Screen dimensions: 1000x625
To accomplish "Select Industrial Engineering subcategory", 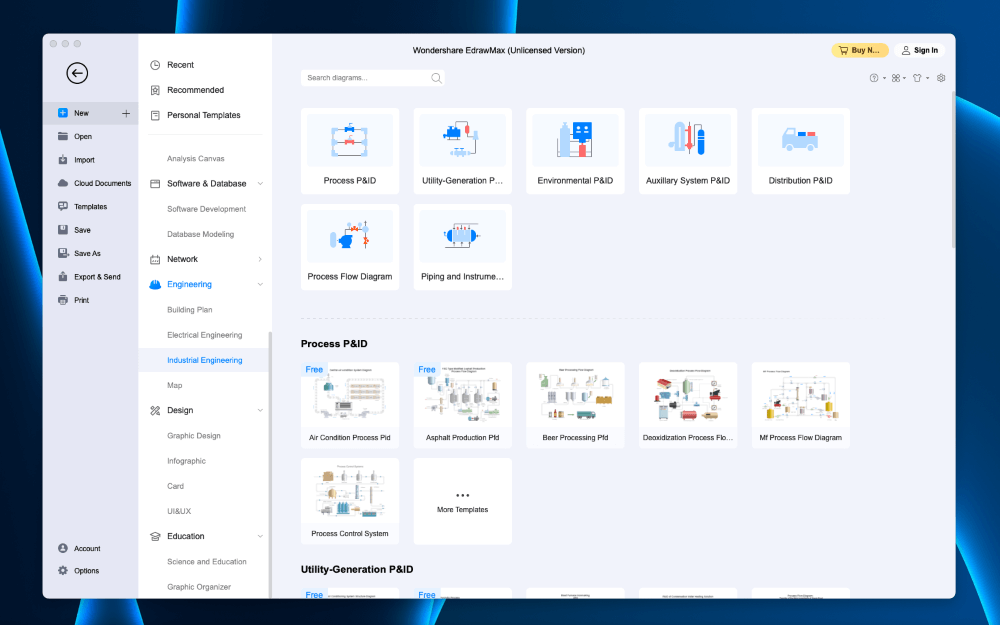I will click(x=204, y=360).
